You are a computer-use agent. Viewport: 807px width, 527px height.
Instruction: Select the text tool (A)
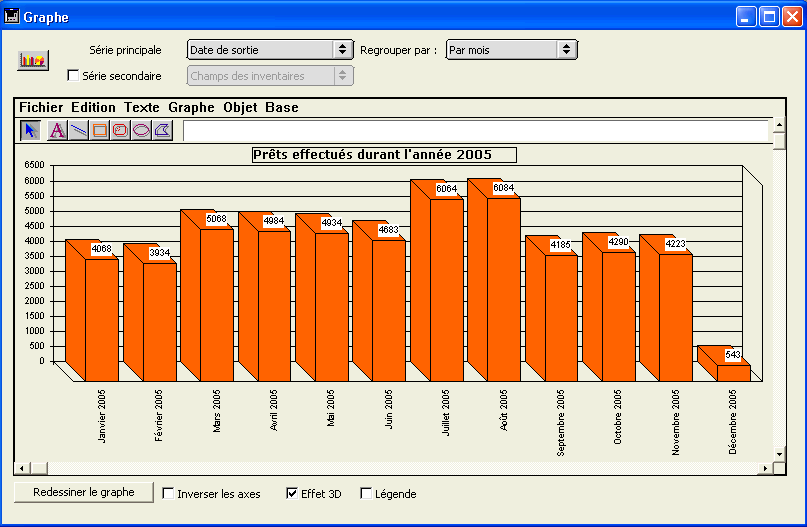point(57,130)
